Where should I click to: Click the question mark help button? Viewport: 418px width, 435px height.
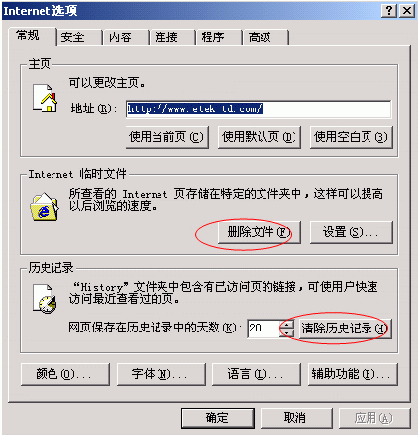pos(389,11)
